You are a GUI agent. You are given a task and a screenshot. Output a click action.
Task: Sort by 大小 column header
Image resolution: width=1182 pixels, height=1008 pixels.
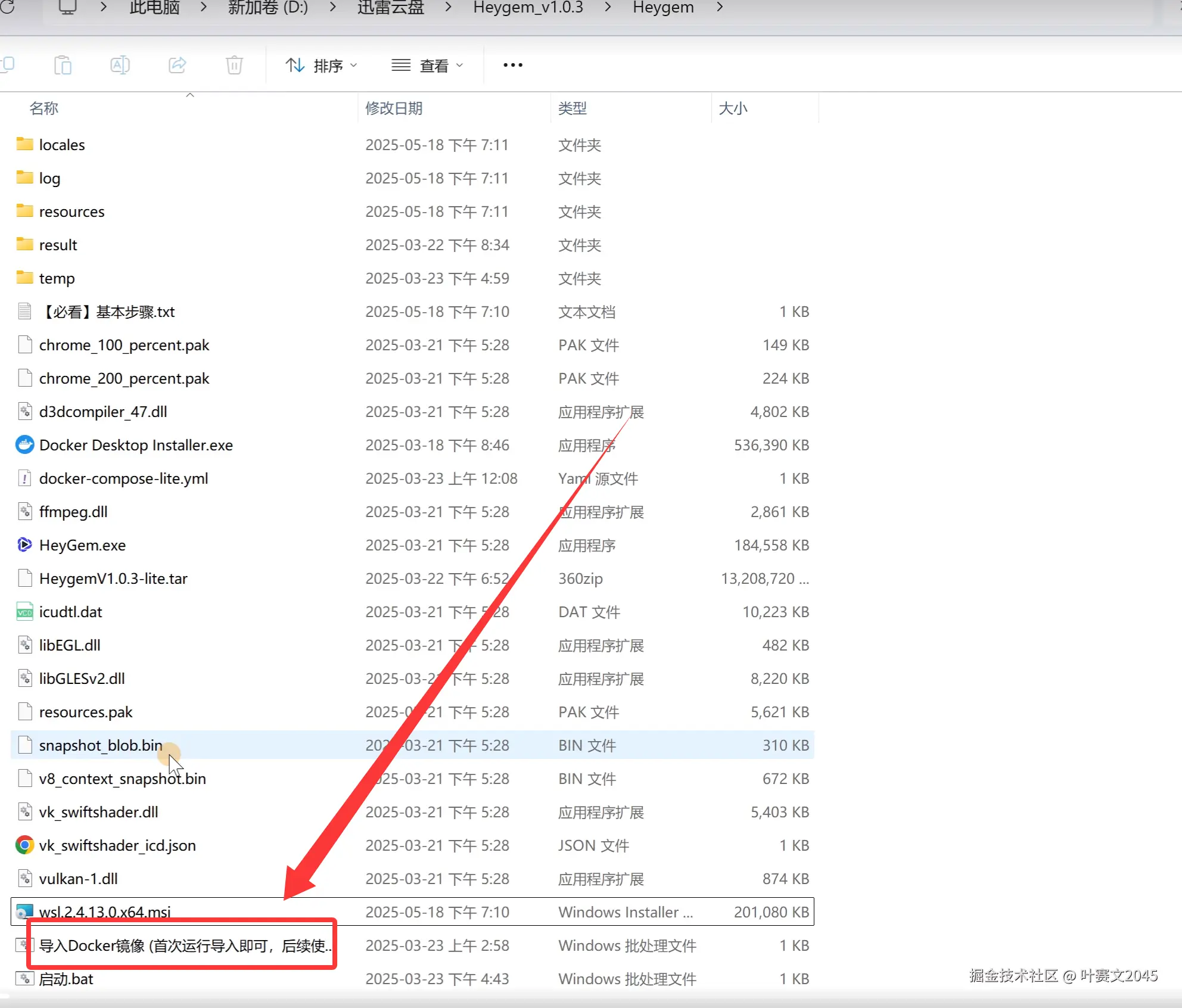pyautogui.click(x=733, y=108)
